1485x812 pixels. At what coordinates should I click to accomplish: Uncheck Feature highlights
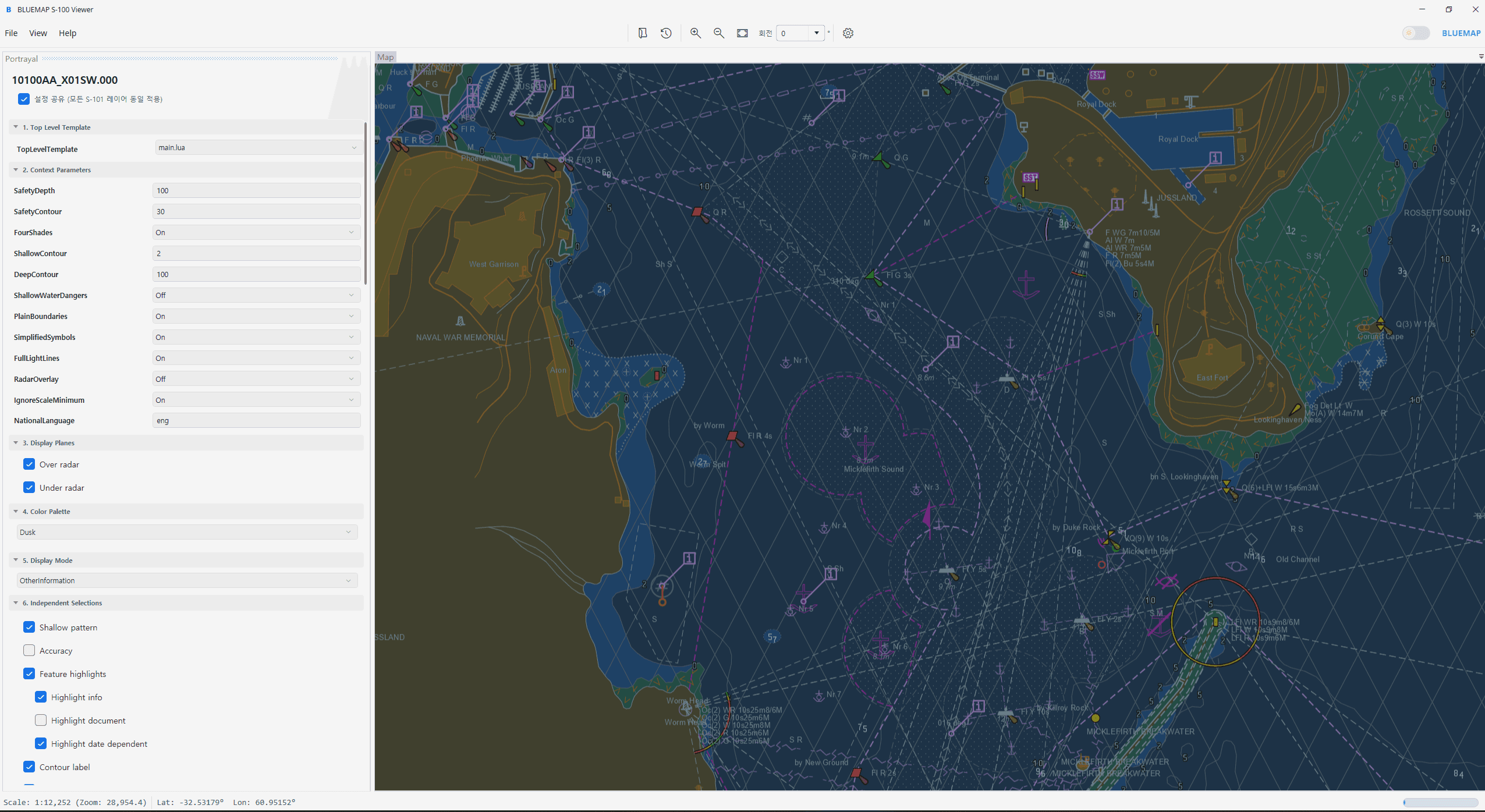(x=29, y=673)
